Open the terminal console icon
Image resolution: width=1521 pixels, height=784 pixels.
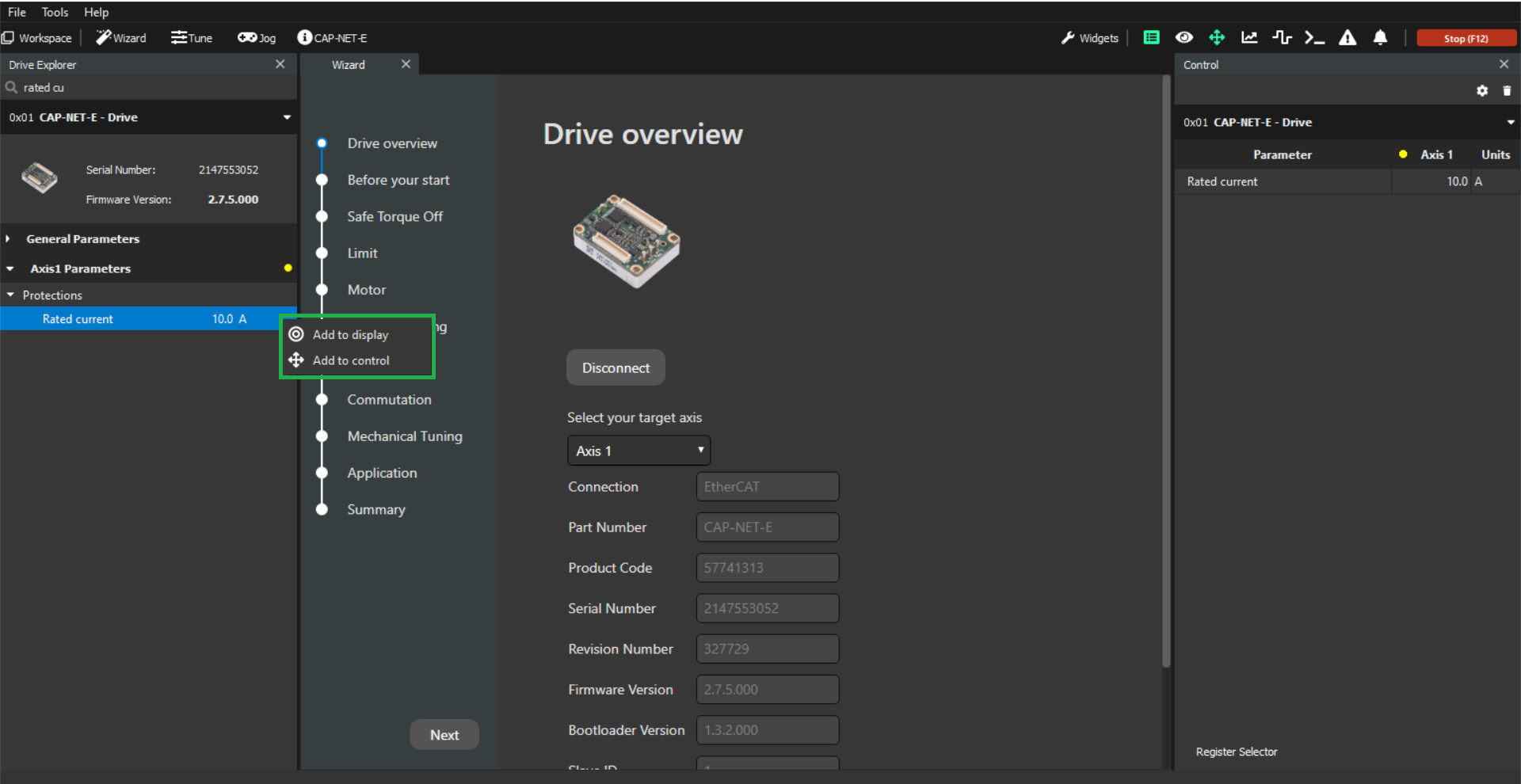pyautogui.click(x=1314, y=37)
